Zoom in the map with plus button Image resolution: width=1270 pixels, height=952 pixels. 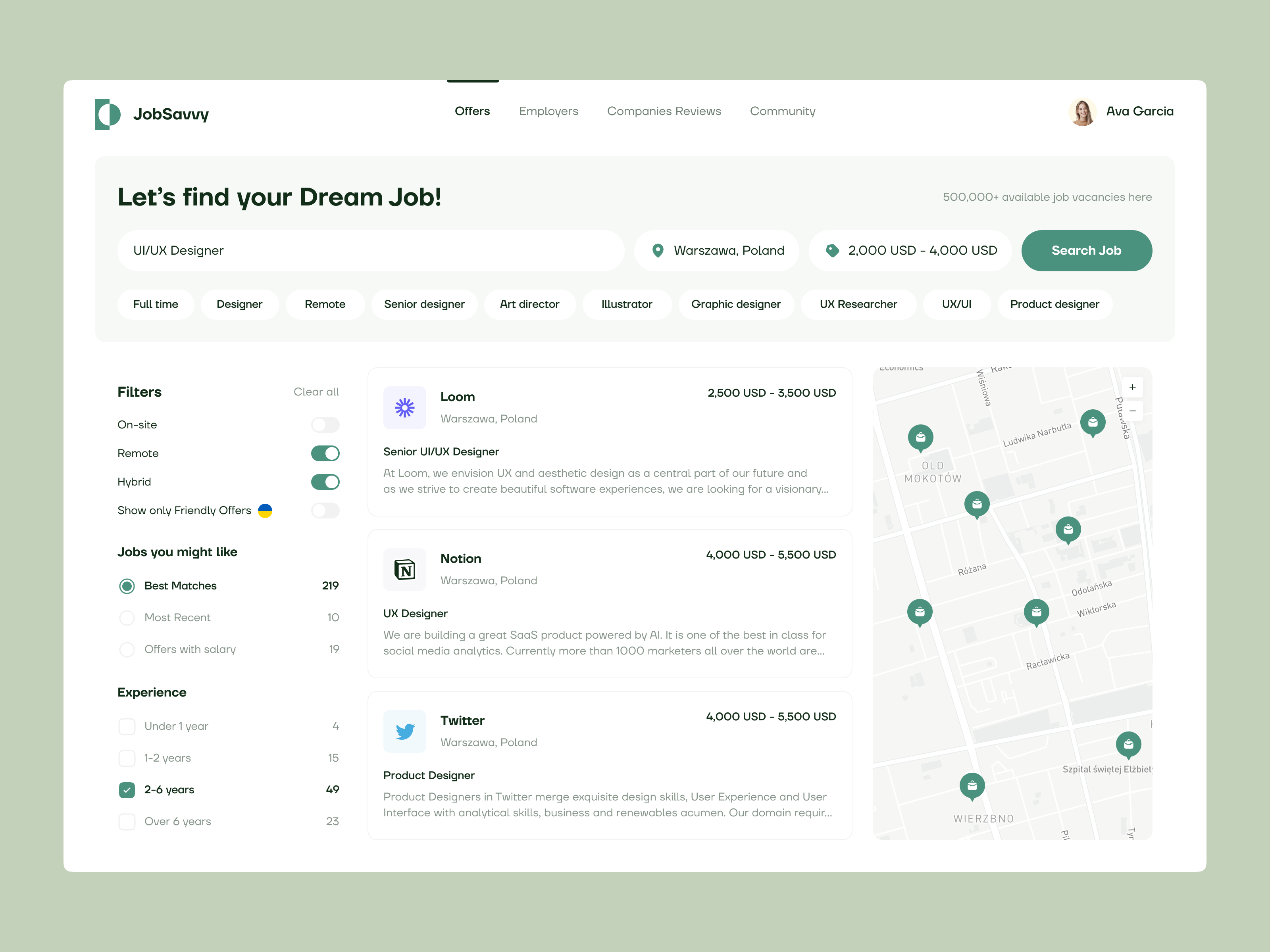[x=1132, y=387]
